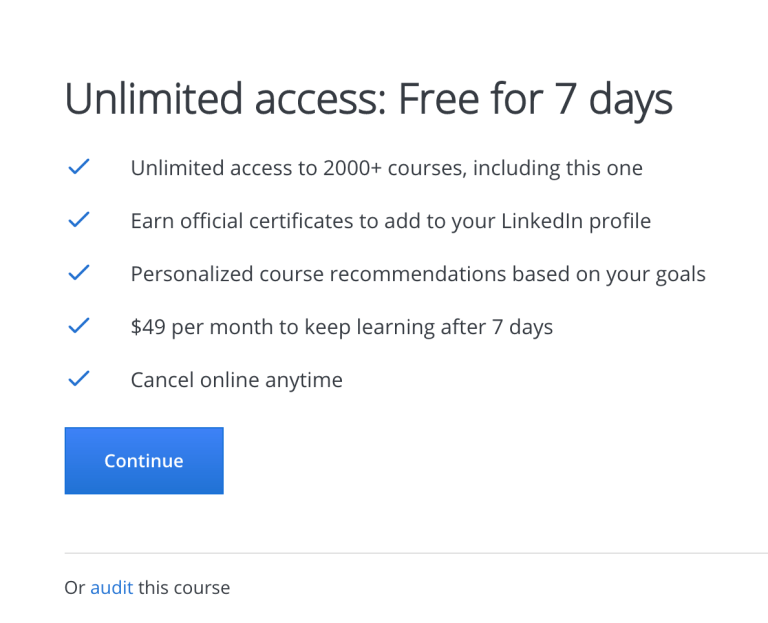The height and width of the screenshot is (623, 768).
Task: Click the word 'Or' before audit
Action: click(x=75, y=588)
